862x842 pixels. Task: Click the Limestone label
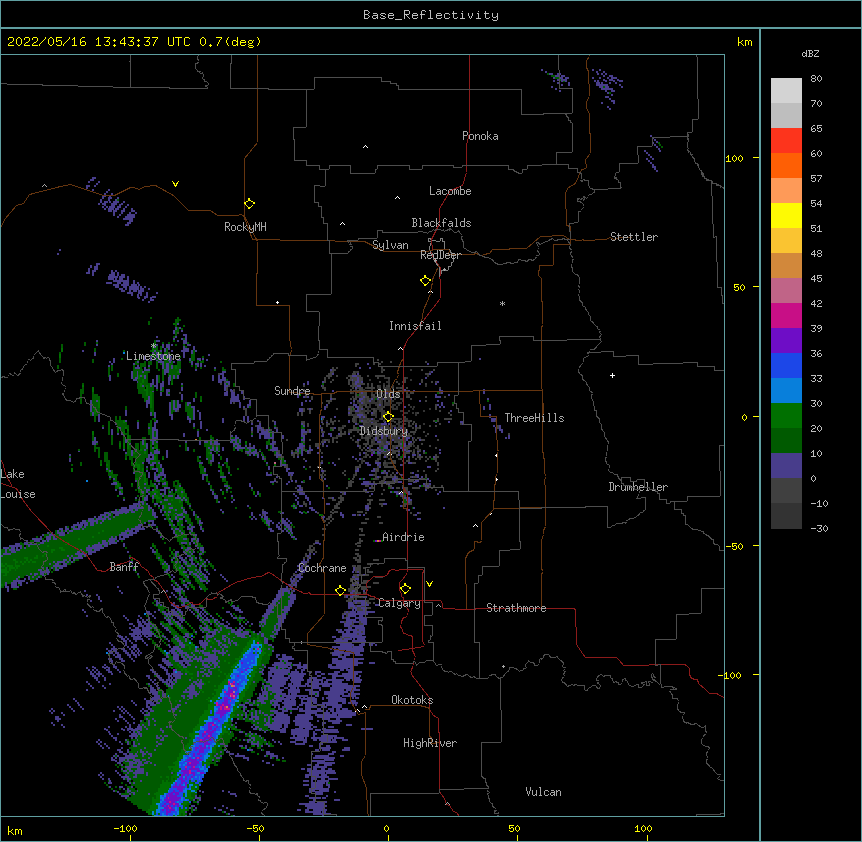pyautogui.click(x=153, y=356)
